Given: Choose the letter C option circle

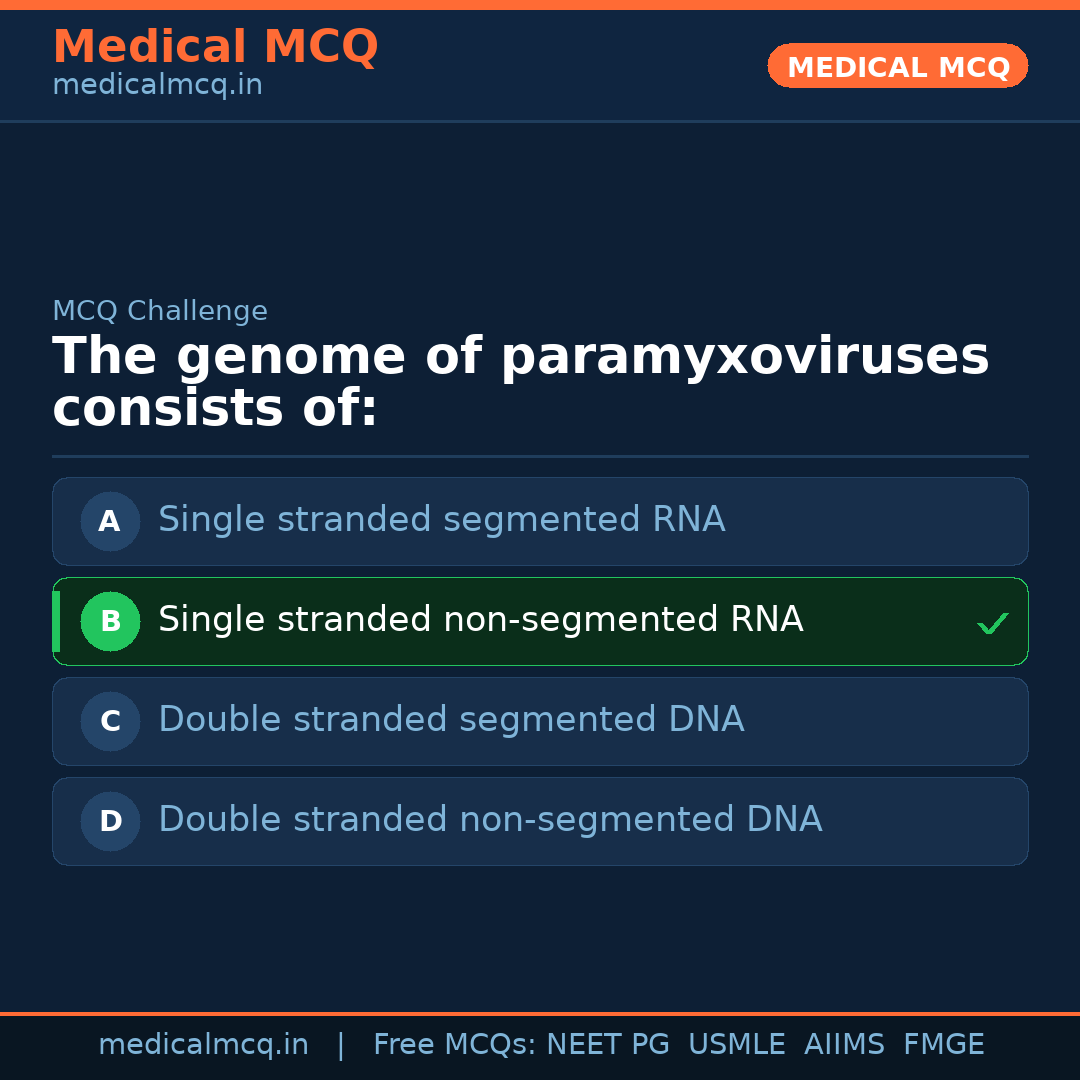Looking at the screenshot, I should [x=110, y=721].
